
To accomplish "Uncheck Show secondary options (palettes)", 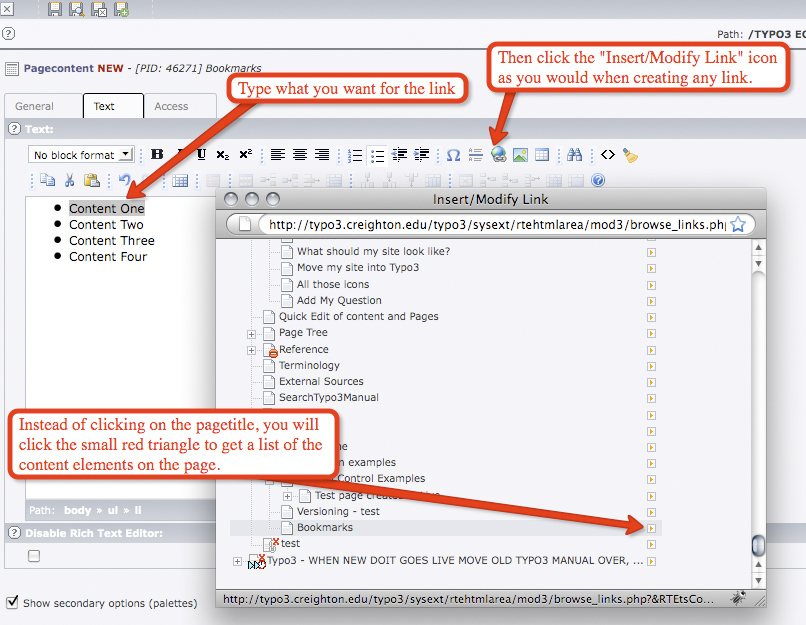I will point(12,603).
